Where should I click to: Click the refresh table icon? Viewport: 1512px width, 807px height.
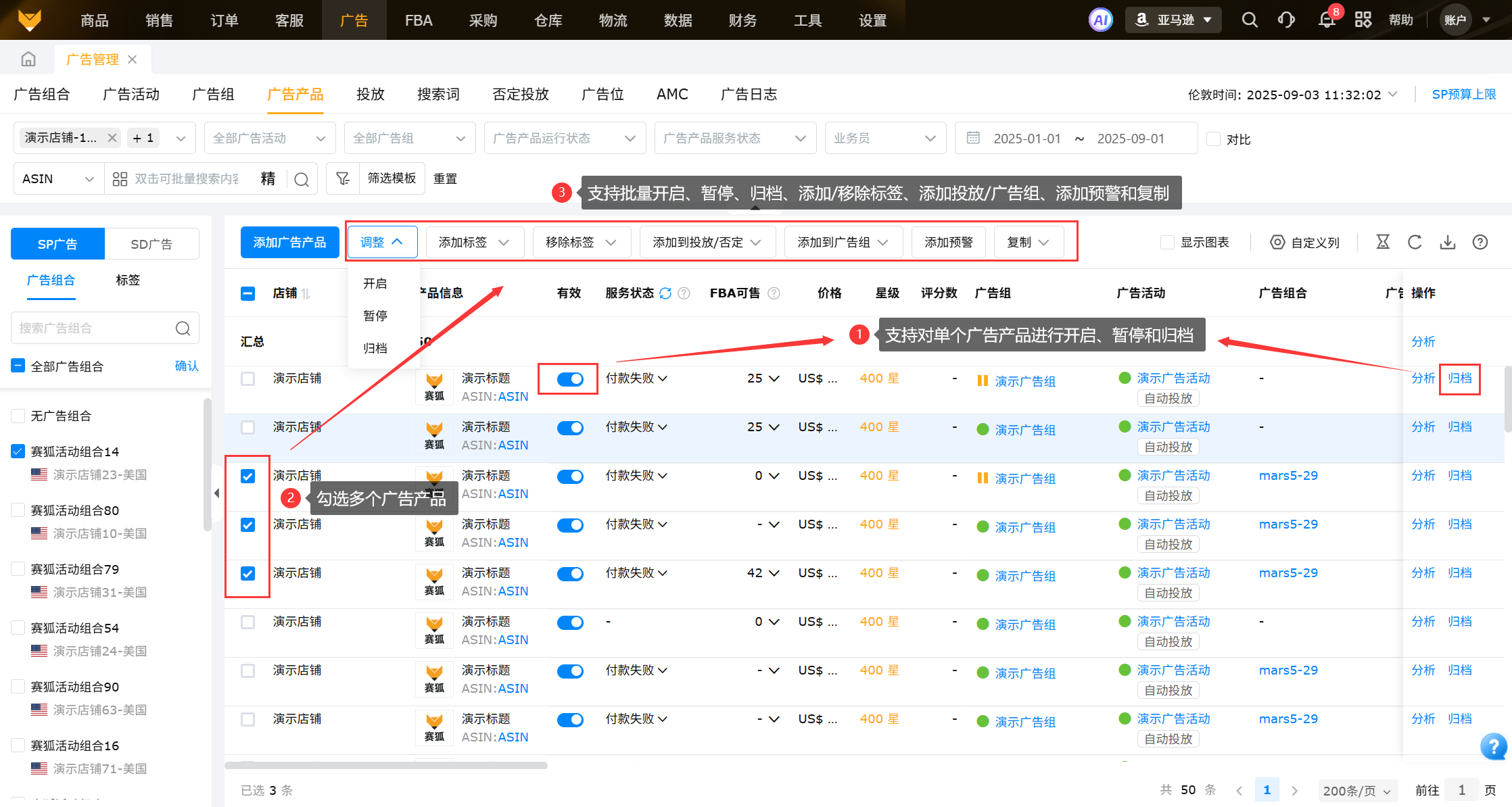point(1415,242)
